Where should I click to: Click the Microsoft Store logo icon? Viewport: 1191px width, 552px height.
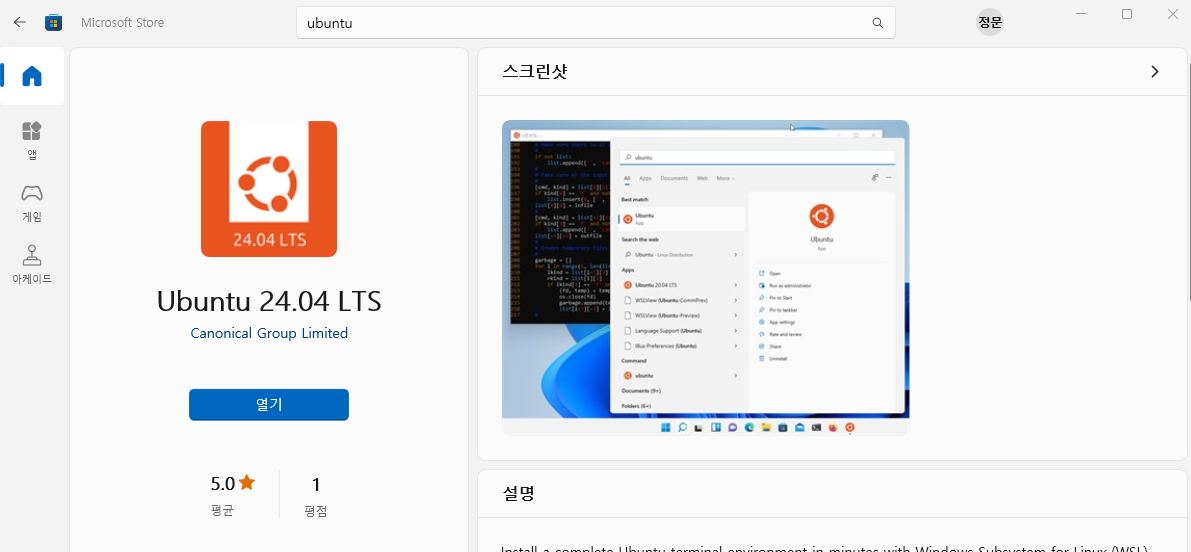point(54,22)
